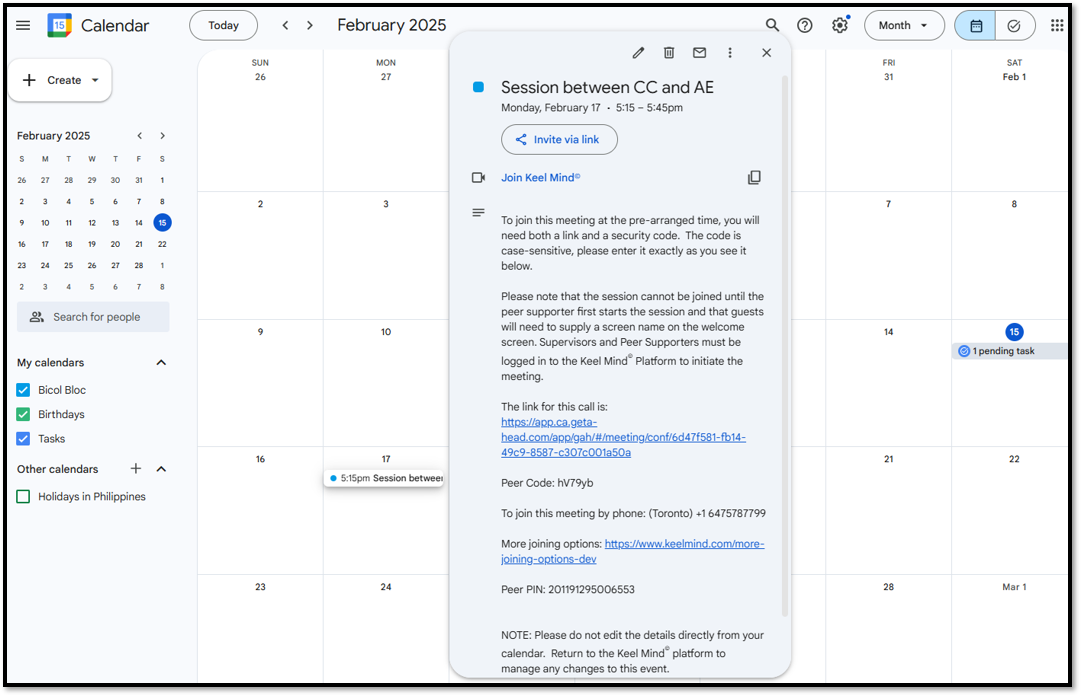Open the Join Keel Mind link

[x=540, y=177]
